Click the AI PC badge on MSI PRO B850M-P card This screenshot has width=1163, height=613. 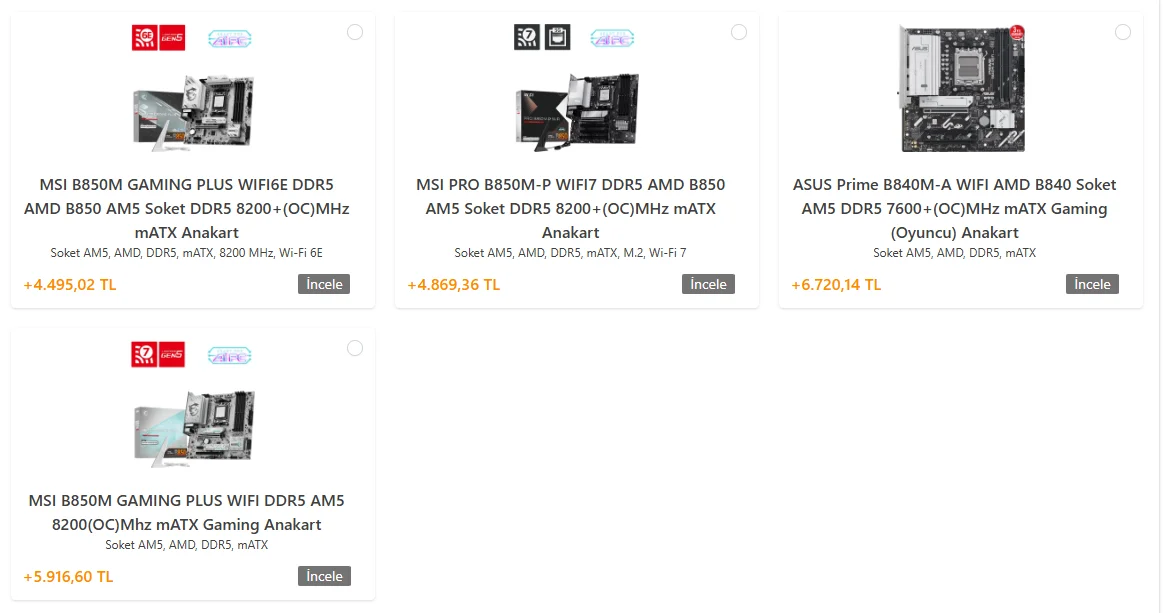[612, 39]
